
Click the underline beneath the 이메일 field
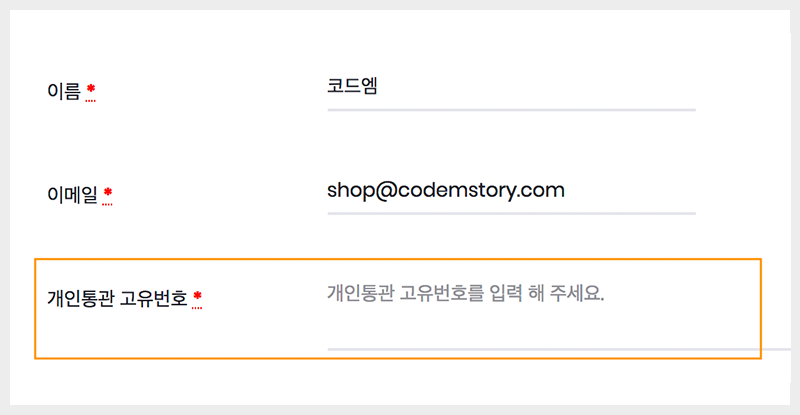pos(510,213)
